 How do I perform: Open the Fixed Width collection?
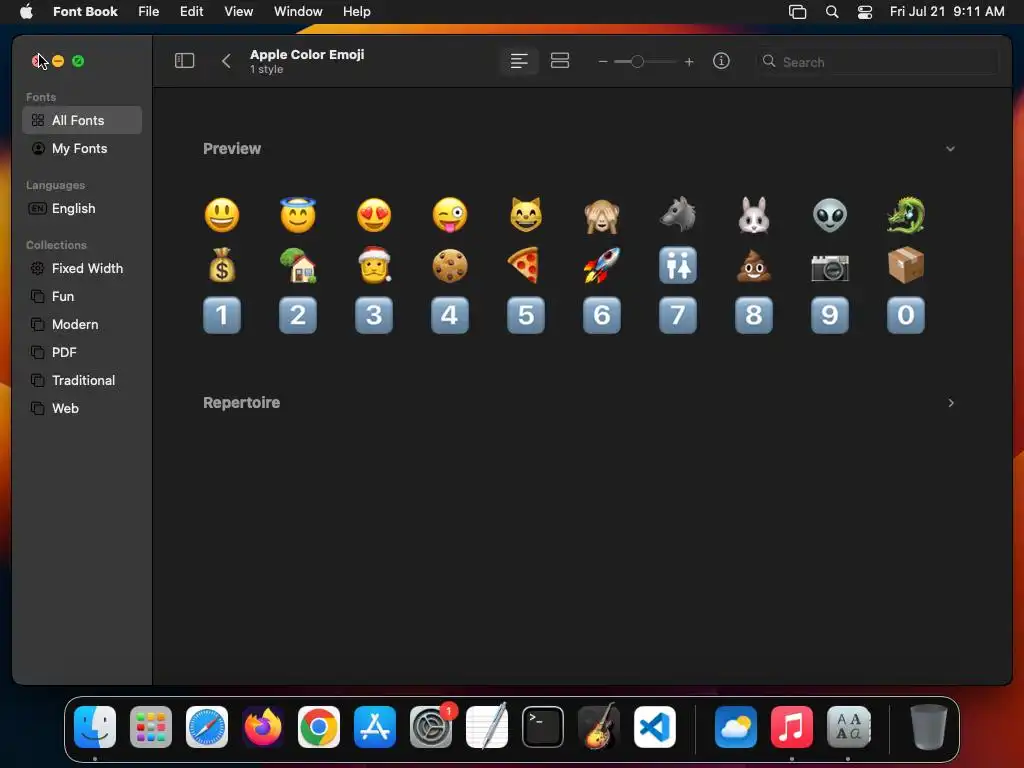tap(82, 268)
